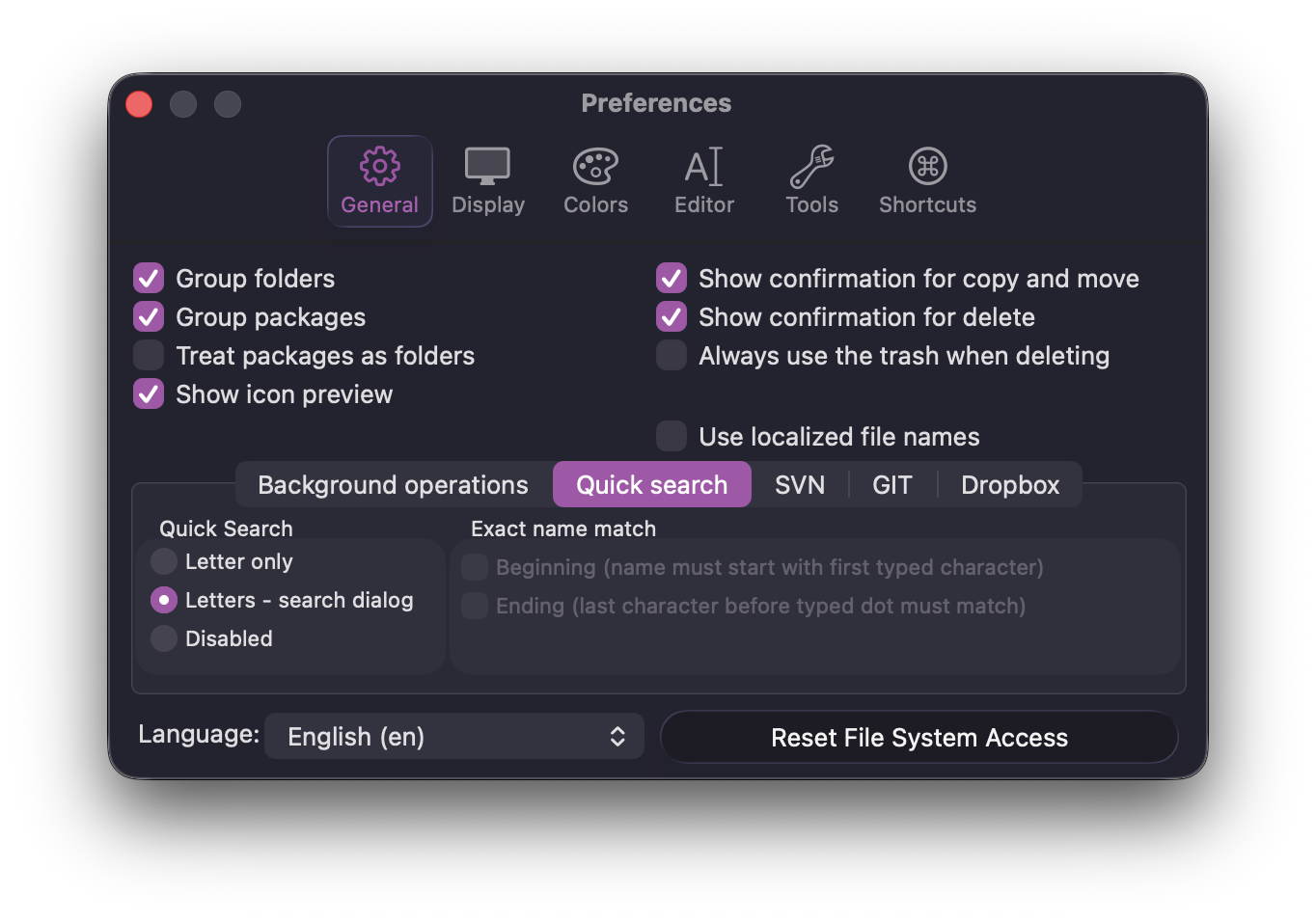Image resolution: width=1316 pixels, height=922 pixels.
Task: Enable Treat packages as folders
Action: 148,355
